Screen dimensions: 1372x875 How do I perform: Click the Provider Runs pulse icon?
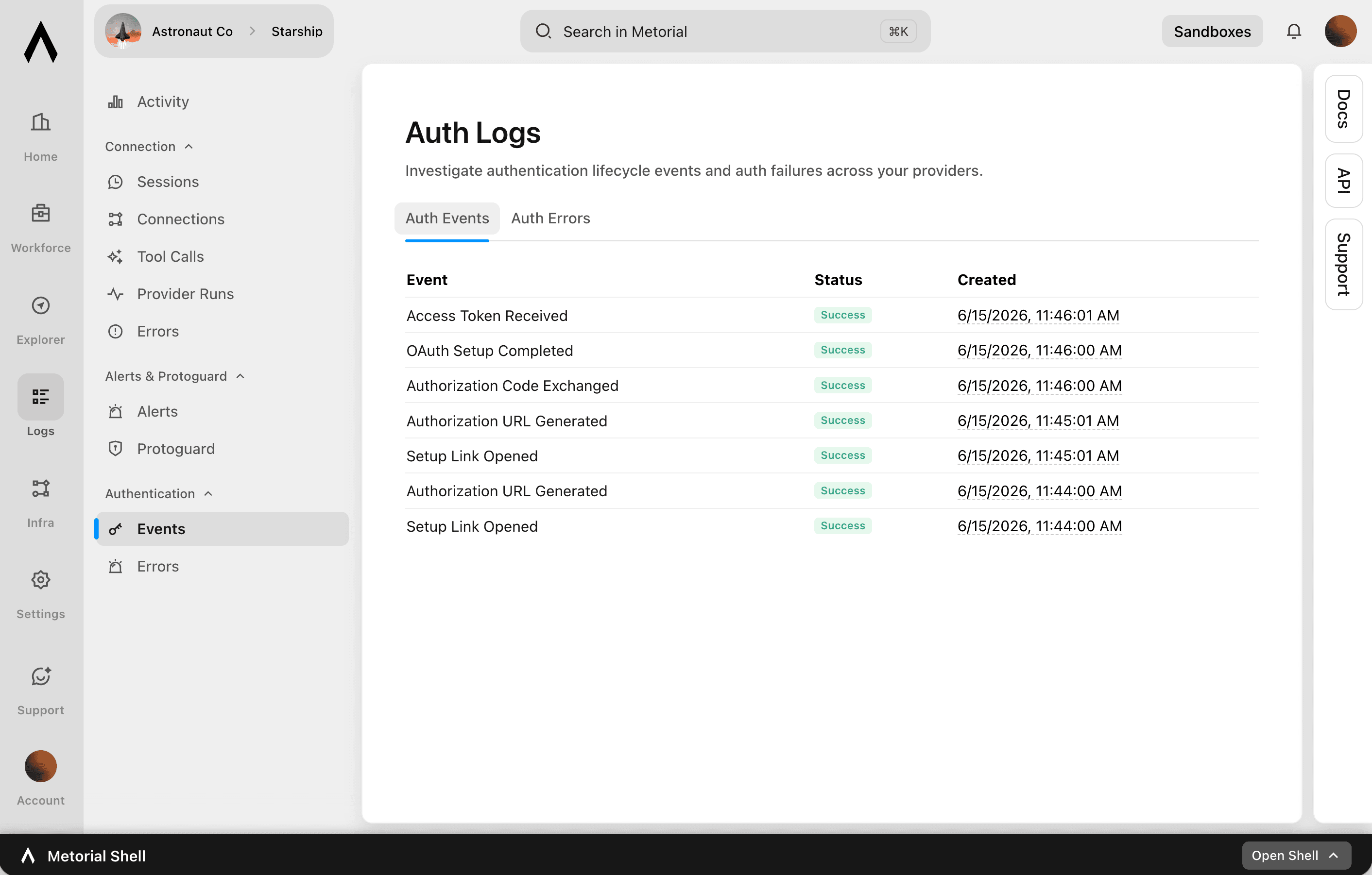tap(116, 294)
